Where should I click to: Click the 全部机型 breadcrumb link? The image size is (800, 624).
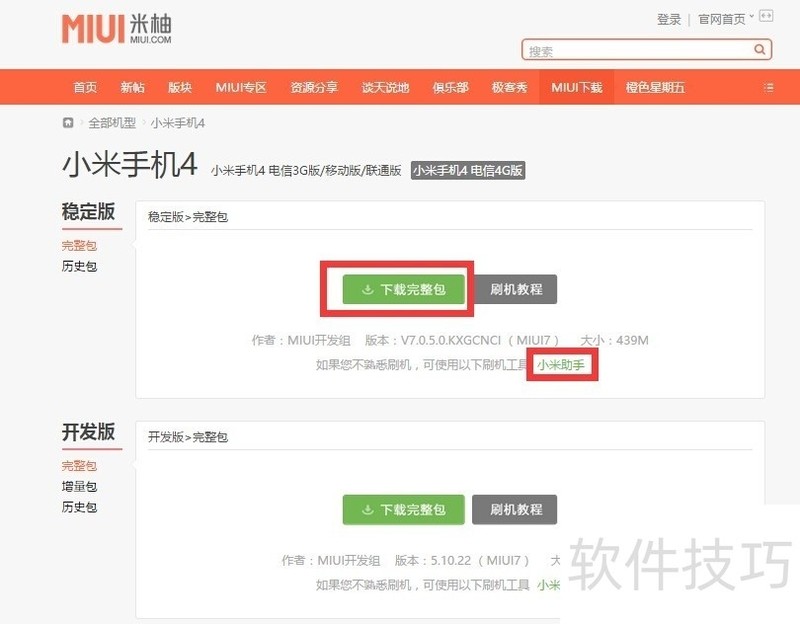112,123
